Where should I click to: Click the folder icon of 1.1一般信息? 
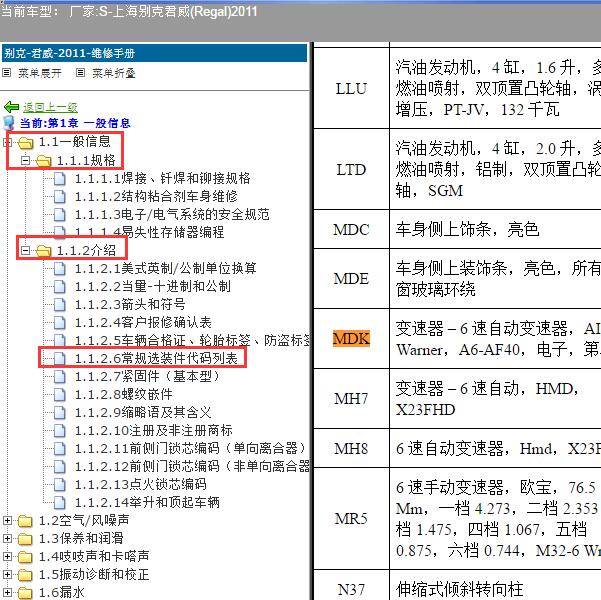pos(26,143)
